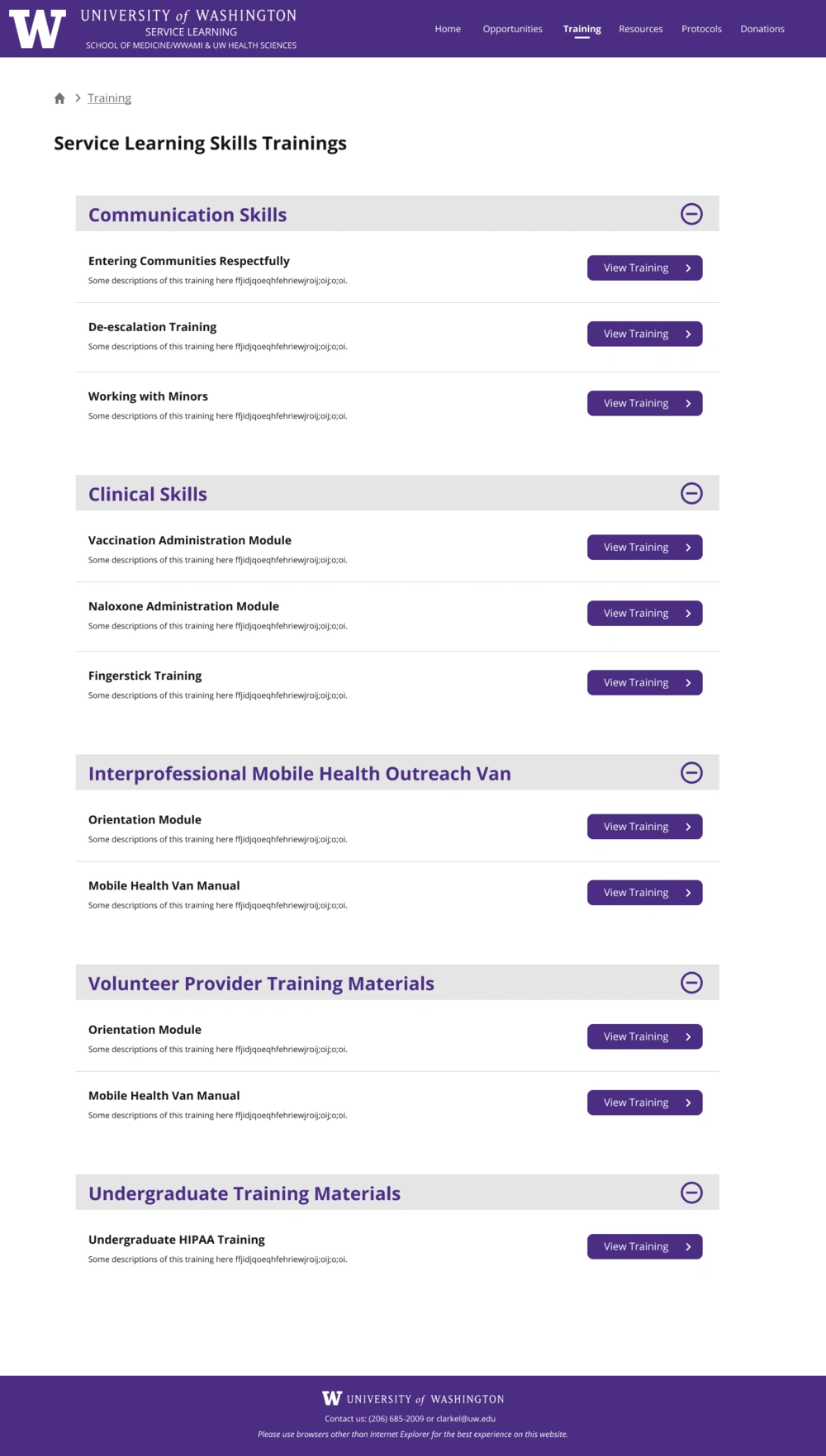View training for Working with Minors
The image size is (826, 1456).
click(644, 403)
